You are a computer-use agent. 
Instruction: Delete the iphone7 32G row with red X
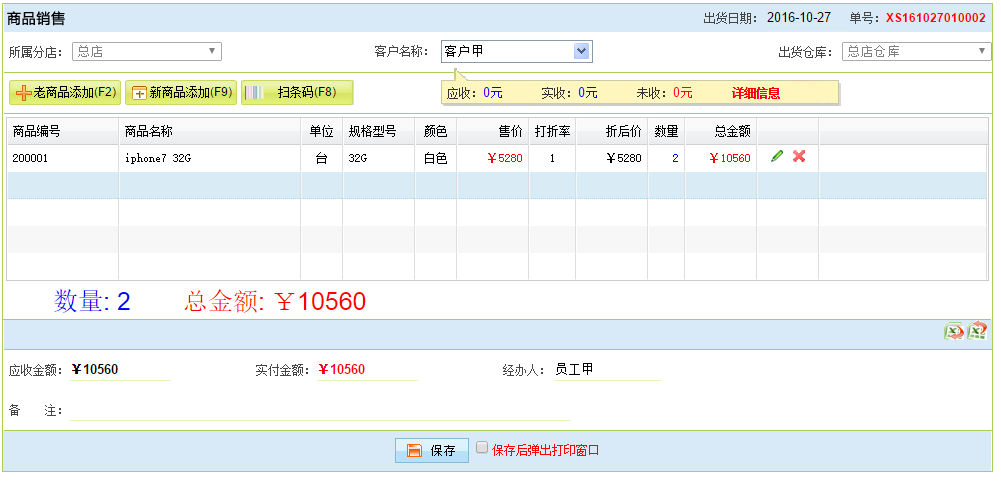799,157
